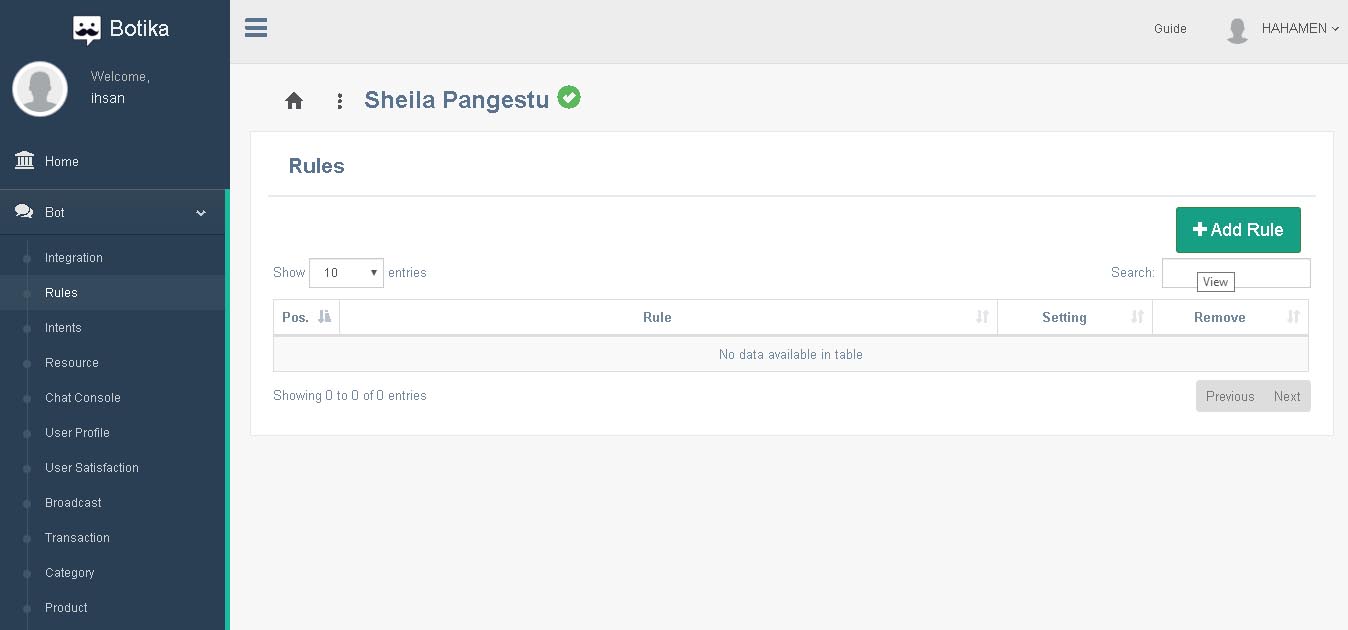1348x630 pixels.
Task: Click the Add Rule button
Action: pyautogui.click(x=1238, y=230)
